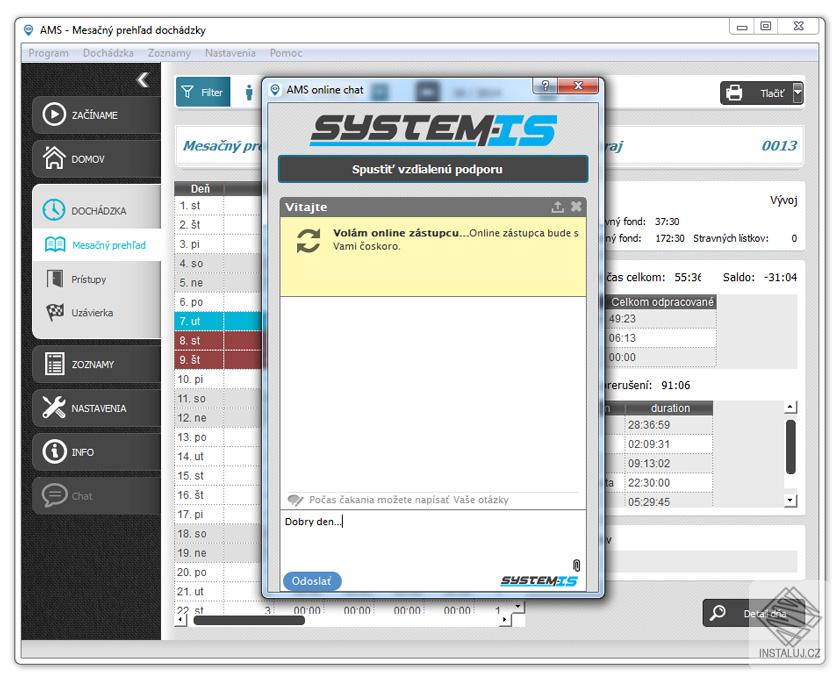The image size is (840, 680).
Task: Open the ZAČÍNAME section
Action: click(96, 115)
